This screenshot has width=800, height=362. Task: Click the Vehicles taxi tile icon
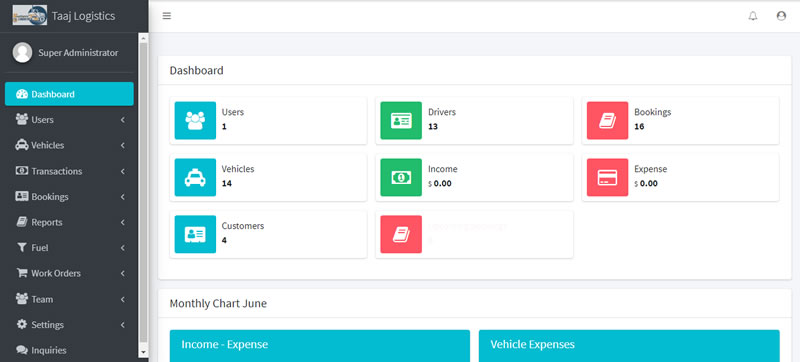point(195,177)
